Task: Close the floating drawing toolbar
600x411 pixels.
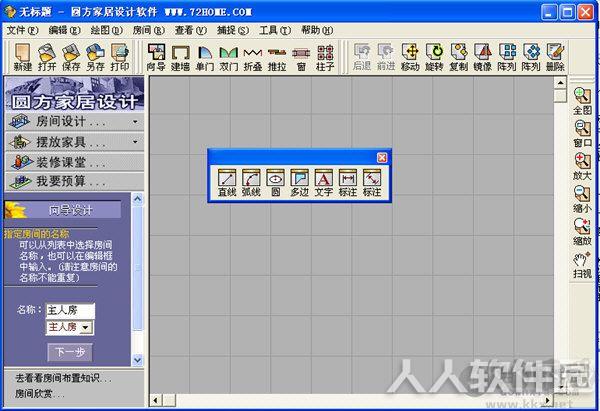Action: coord(382,158)
